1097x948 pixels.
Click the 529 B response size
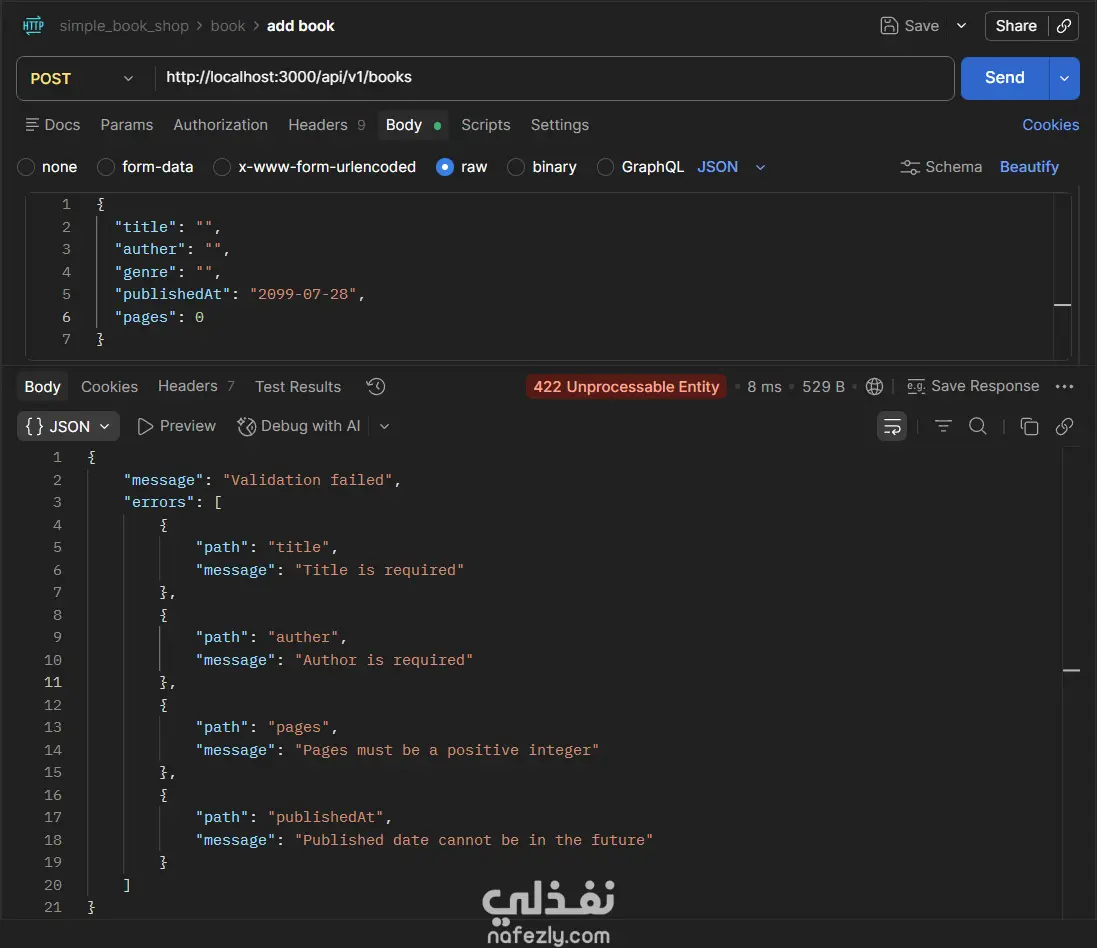823,386
